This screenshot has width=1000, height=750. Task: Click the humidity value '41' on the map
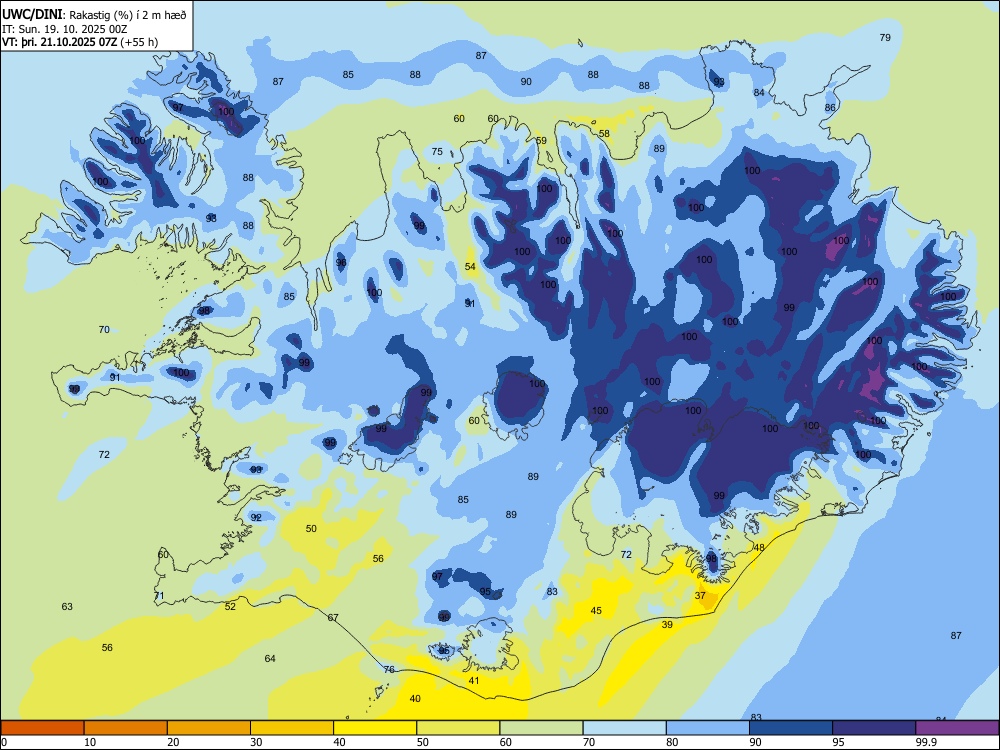[x=474, y=681]
